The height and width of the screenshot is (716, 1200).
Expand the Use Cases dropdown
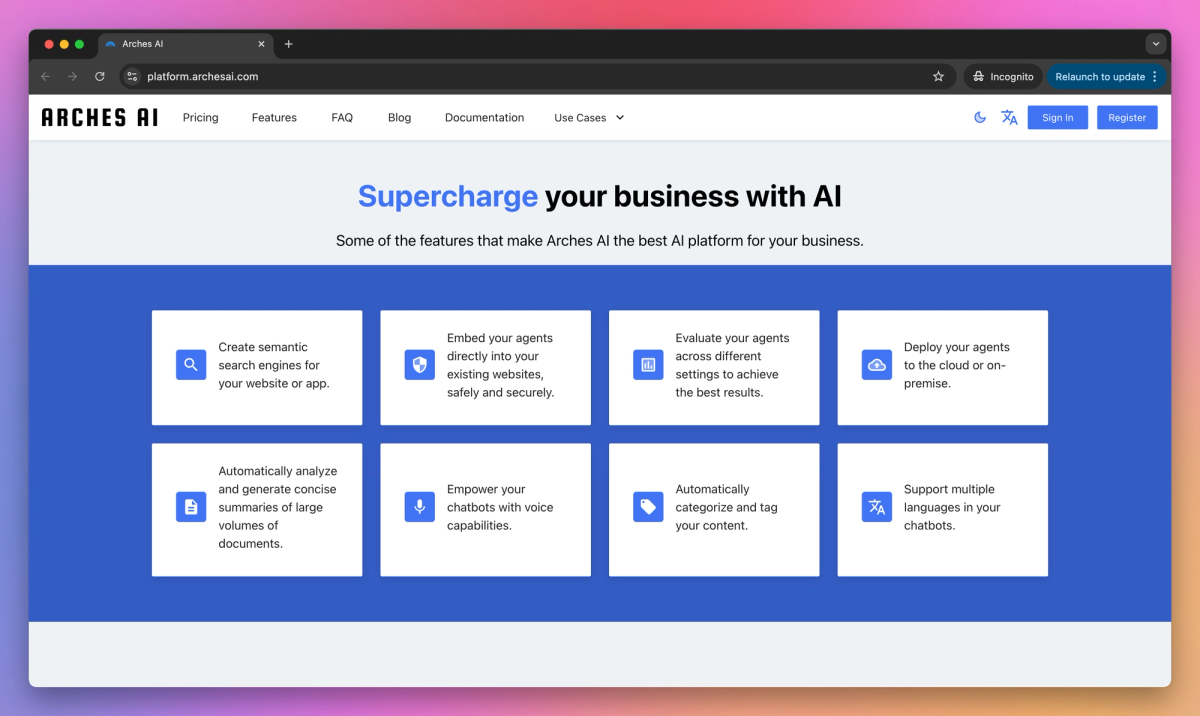click(x=589, y=117)
